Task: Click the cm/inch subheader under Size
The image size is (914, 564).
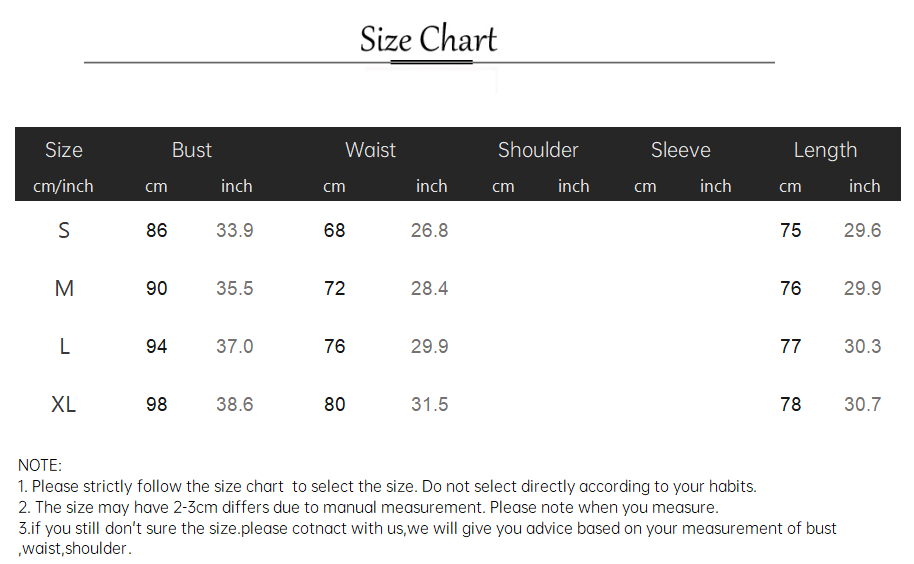Action: 63,186
